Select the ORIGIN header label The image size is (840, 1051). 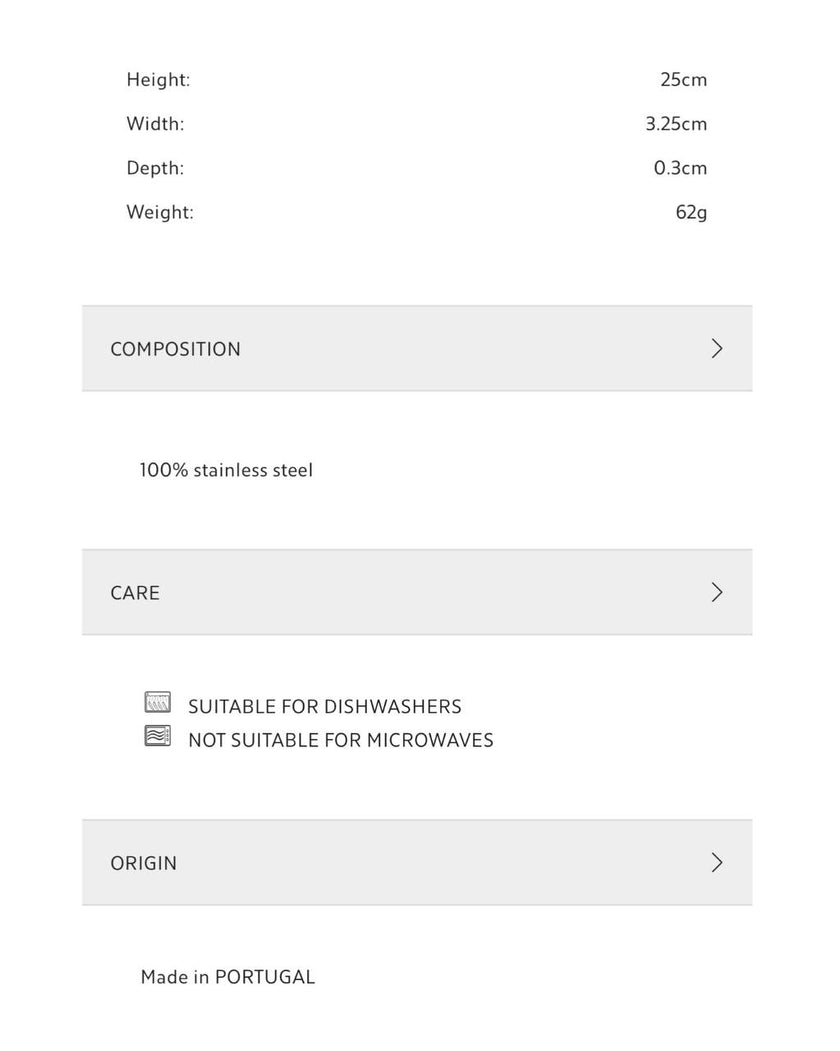[144, 863]
